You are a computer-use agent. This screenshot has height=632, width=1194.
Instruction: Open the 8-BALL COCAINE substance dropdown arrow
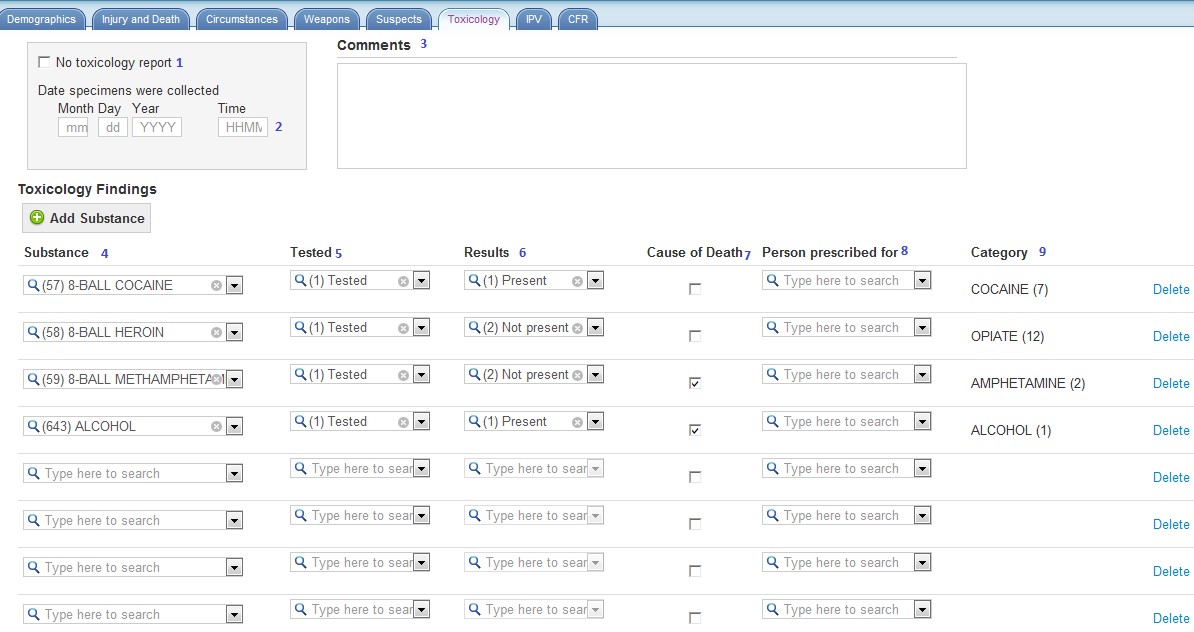coord(234,286)
